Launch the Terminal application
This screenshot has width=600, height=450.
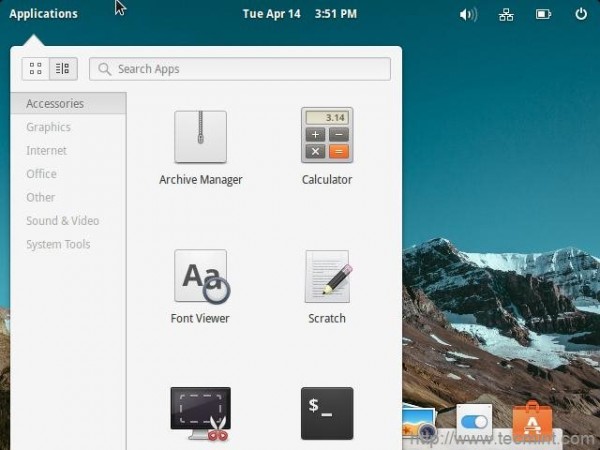tap(327, 413)
